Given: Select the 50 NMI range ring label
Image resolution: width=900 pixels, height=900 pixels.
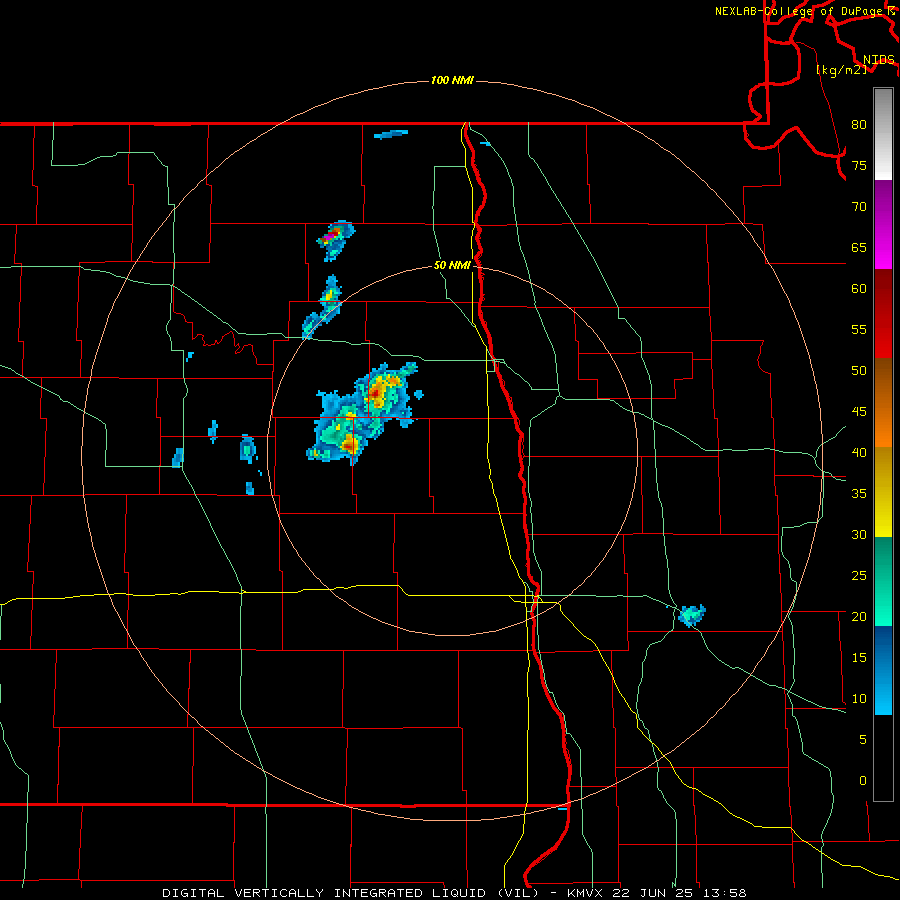Looking at the screenshot, I should coord(452,265).
